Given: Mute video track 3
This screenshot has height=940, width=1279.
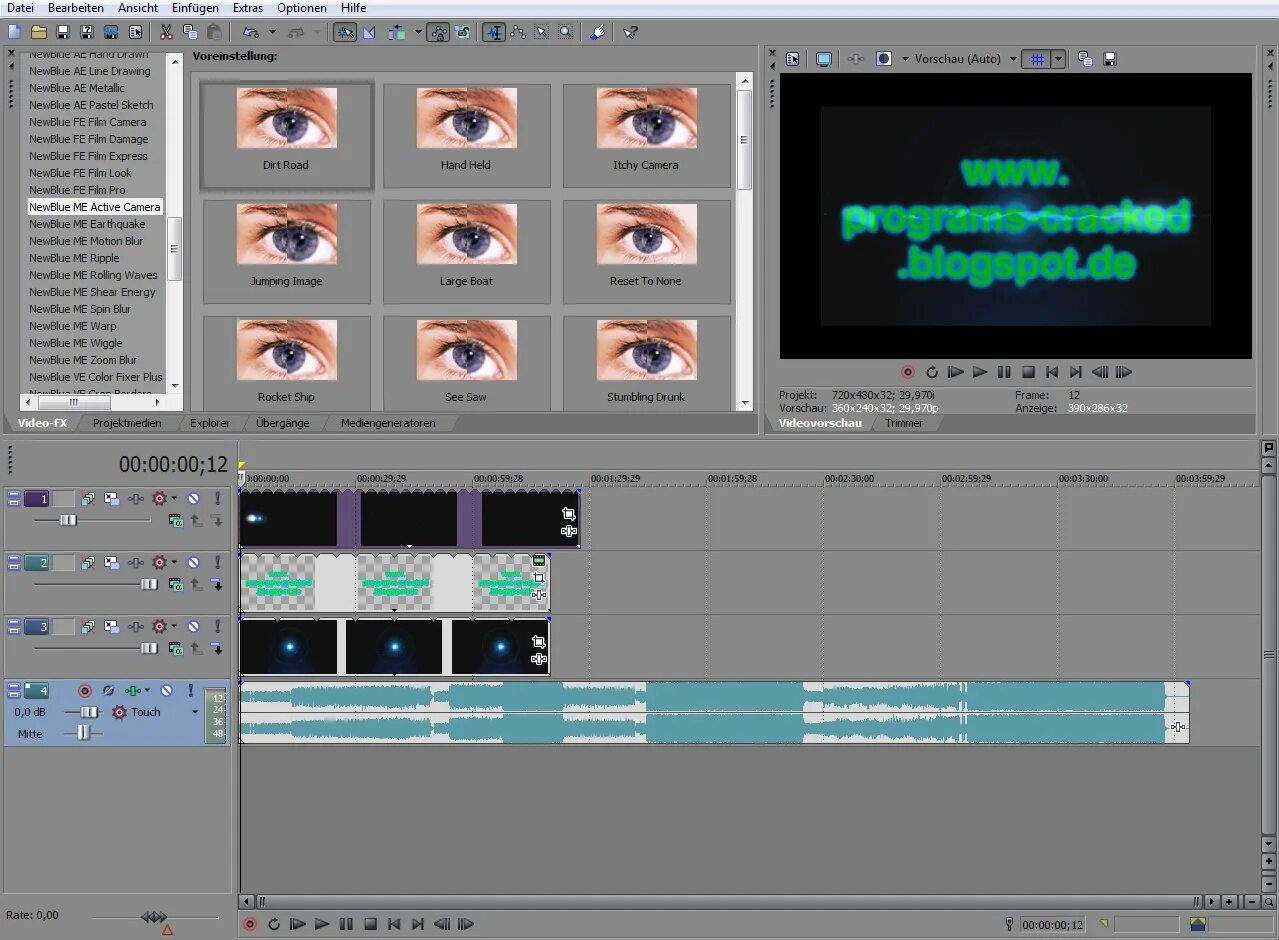Looking at the screenshot, I should click(194, 627).
